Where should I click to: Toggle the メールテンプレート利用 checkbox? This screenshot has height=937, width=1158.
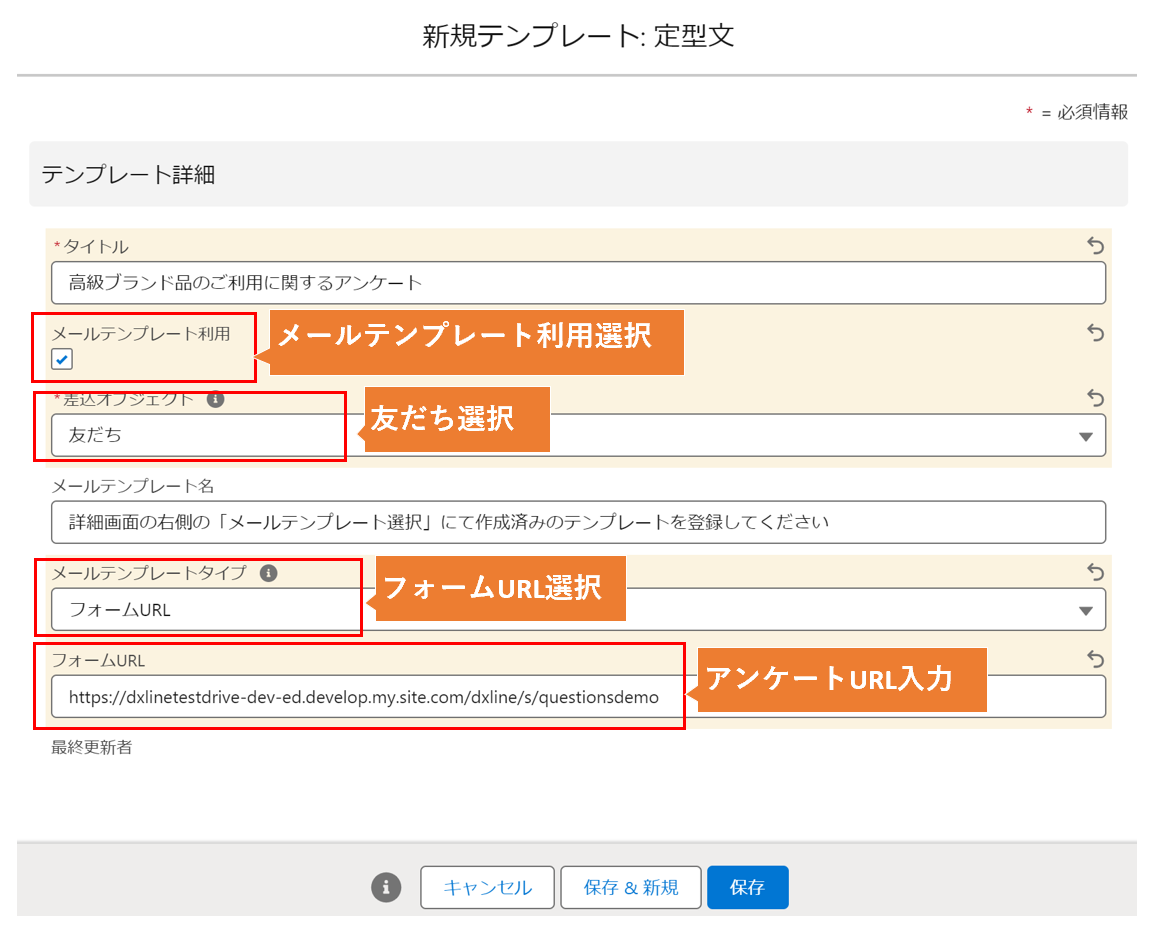pyautogui.click(x=62, y=360)
